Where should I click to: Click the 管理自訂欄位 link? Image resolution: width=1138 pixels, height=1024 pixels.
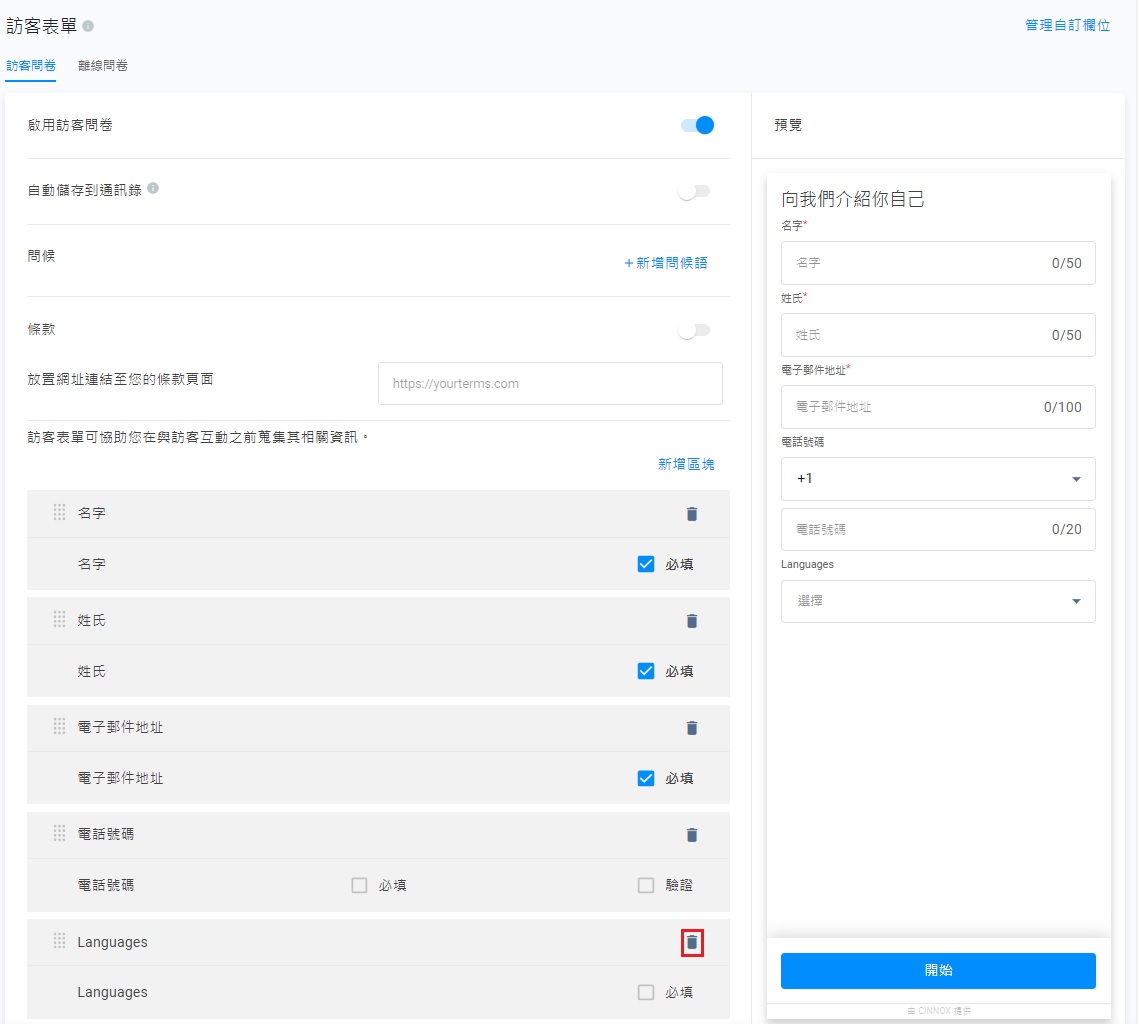pos(1067,26)
